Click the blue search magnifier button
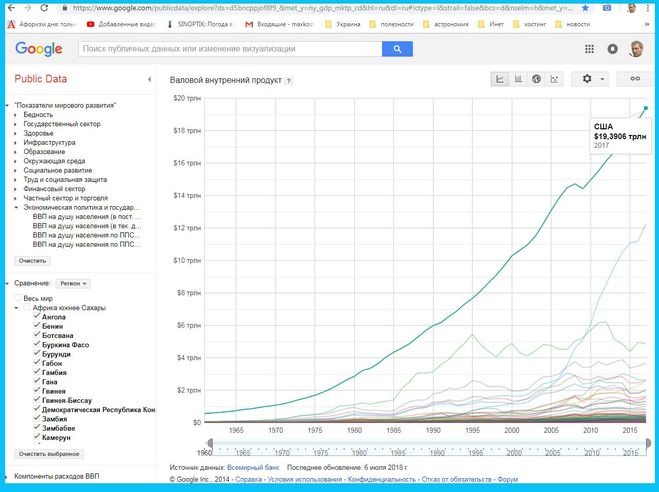 pos(398,48)
